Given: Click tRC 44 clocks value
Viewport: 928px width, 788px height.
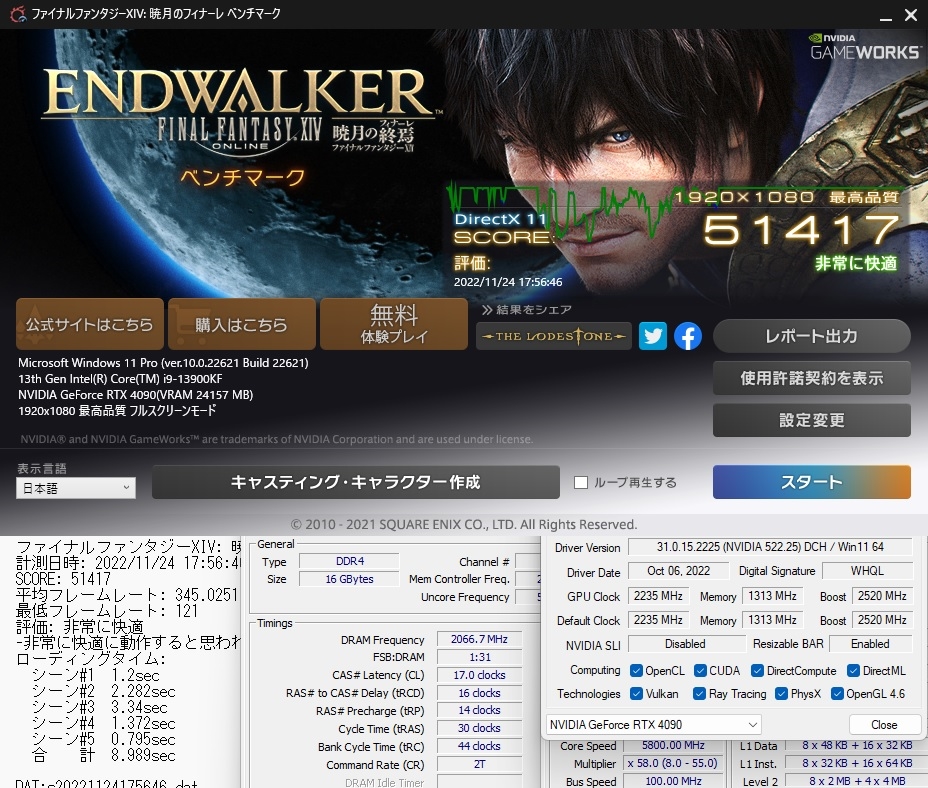Looking at the screenshot, I should pos(479,747).
